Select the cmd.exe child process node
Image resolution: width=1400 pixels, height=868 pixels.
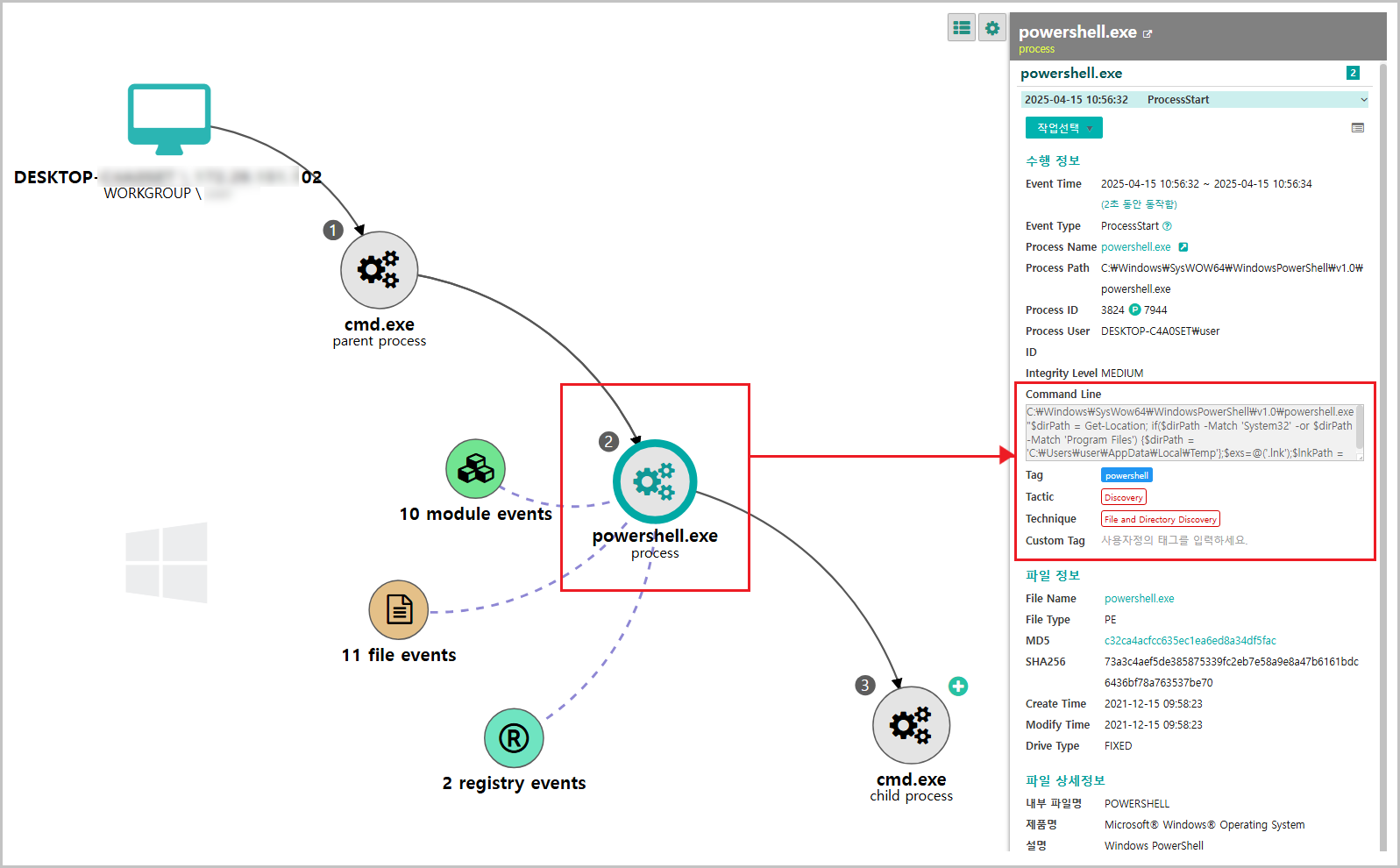(911, 725)
